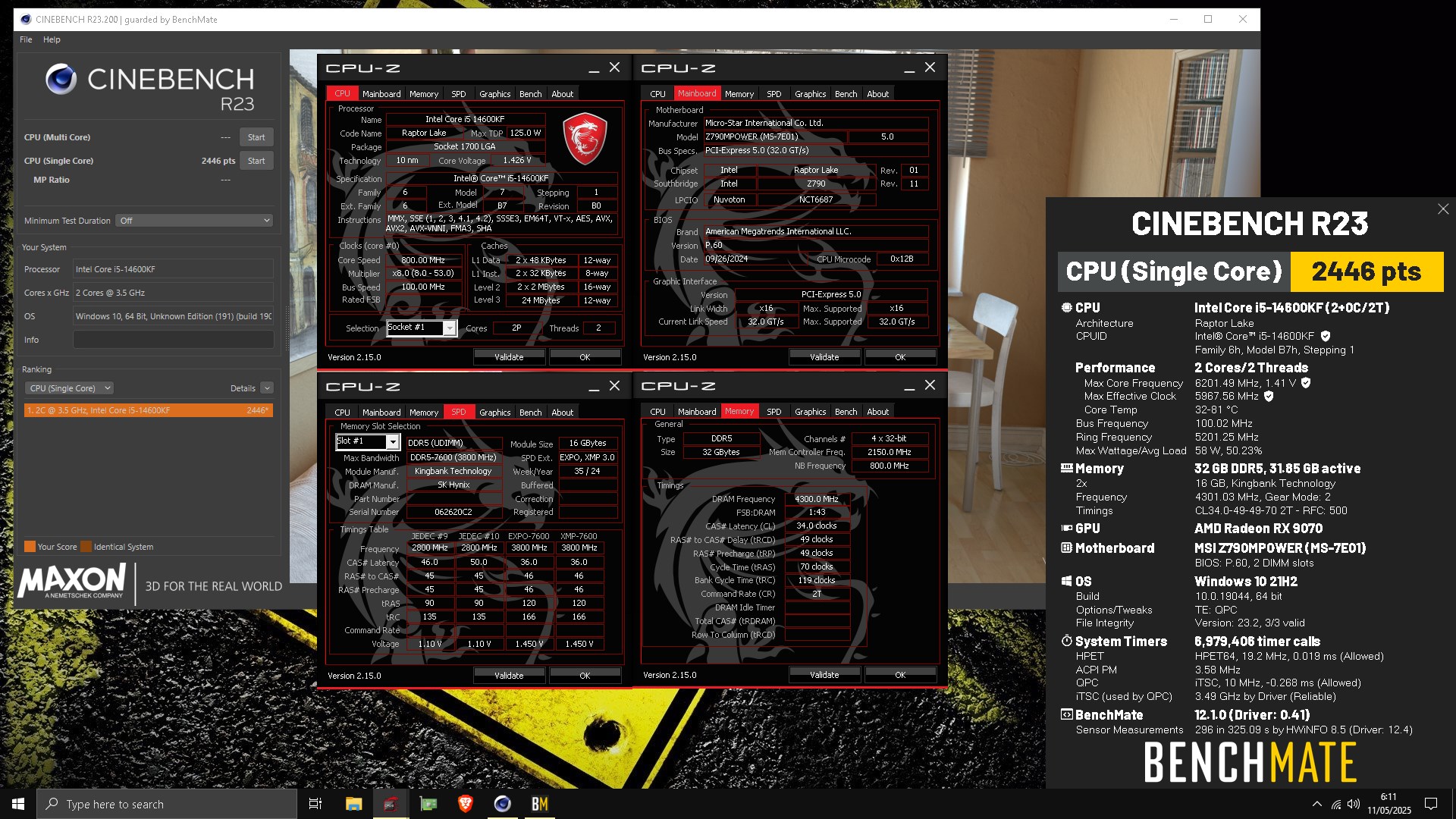The height and width of the screenshot is (819, 1456).
Task: Open File Explorer from the taskbar
Action: coord(353,804)
